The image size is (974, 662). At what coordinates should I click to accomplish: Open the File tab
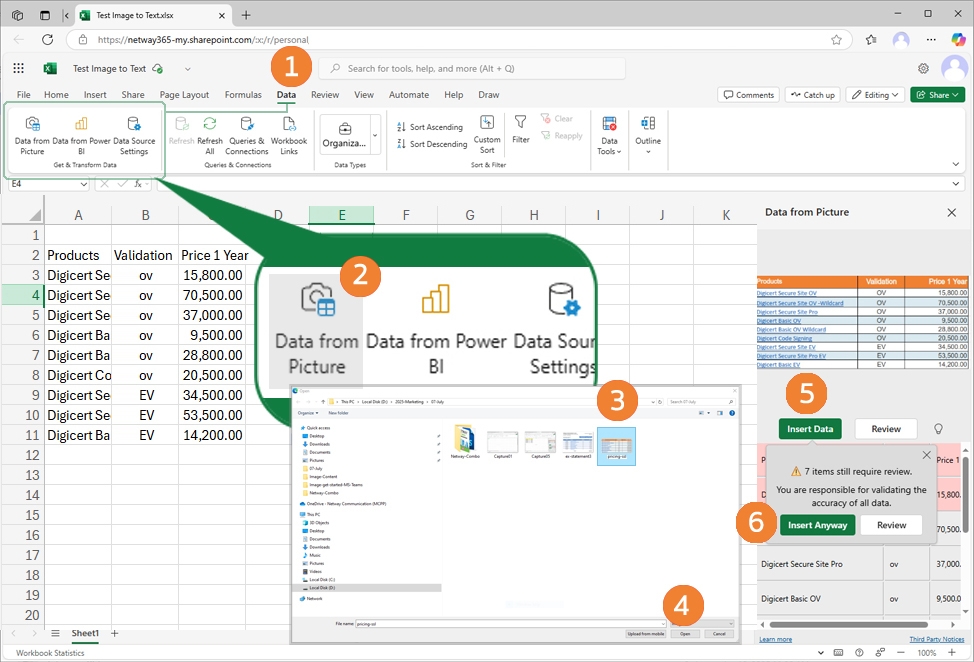(x=24, y=94)
